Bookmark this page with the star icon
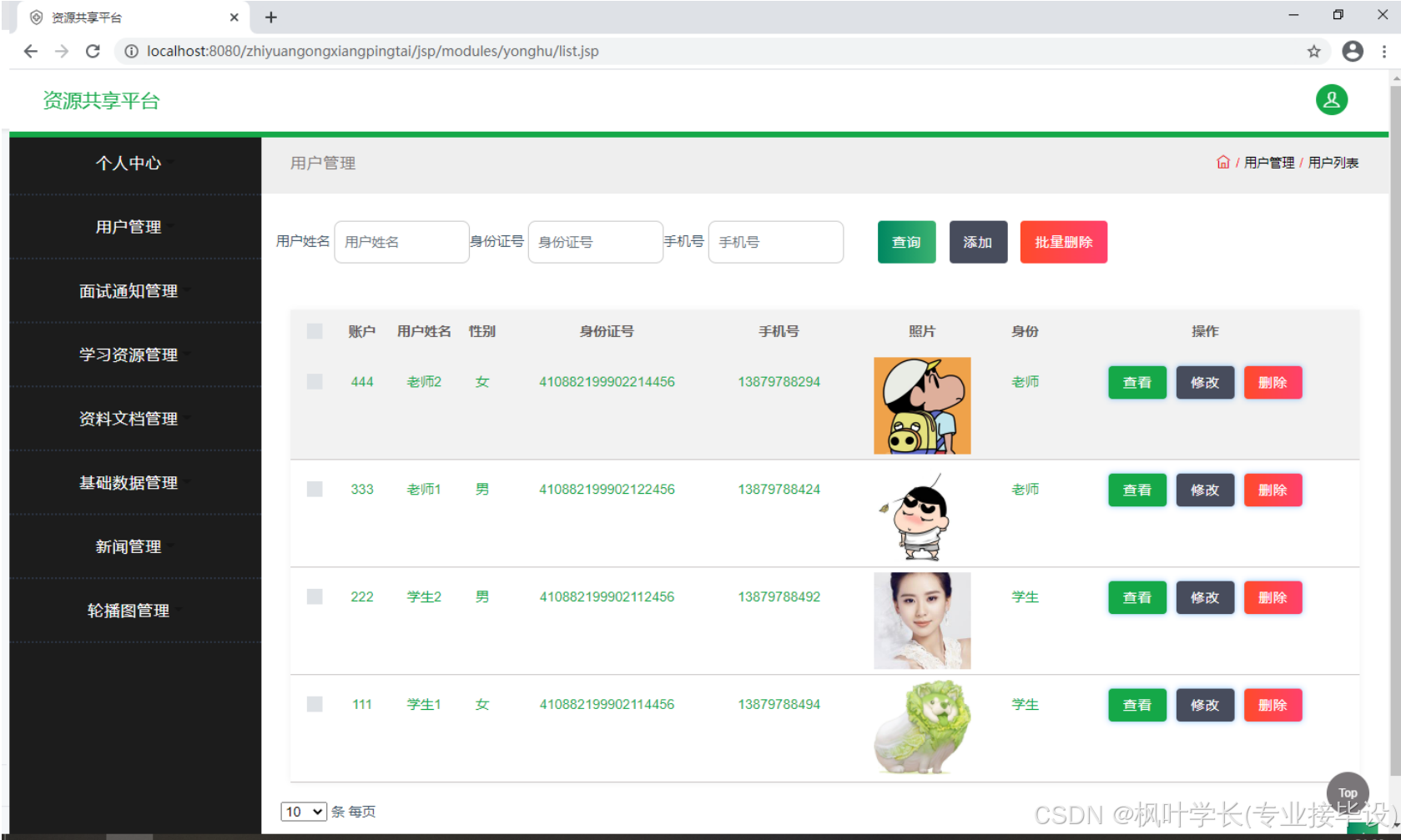Image resolution: width=1401 pixels, height=840 pixels. [1313, 51]
